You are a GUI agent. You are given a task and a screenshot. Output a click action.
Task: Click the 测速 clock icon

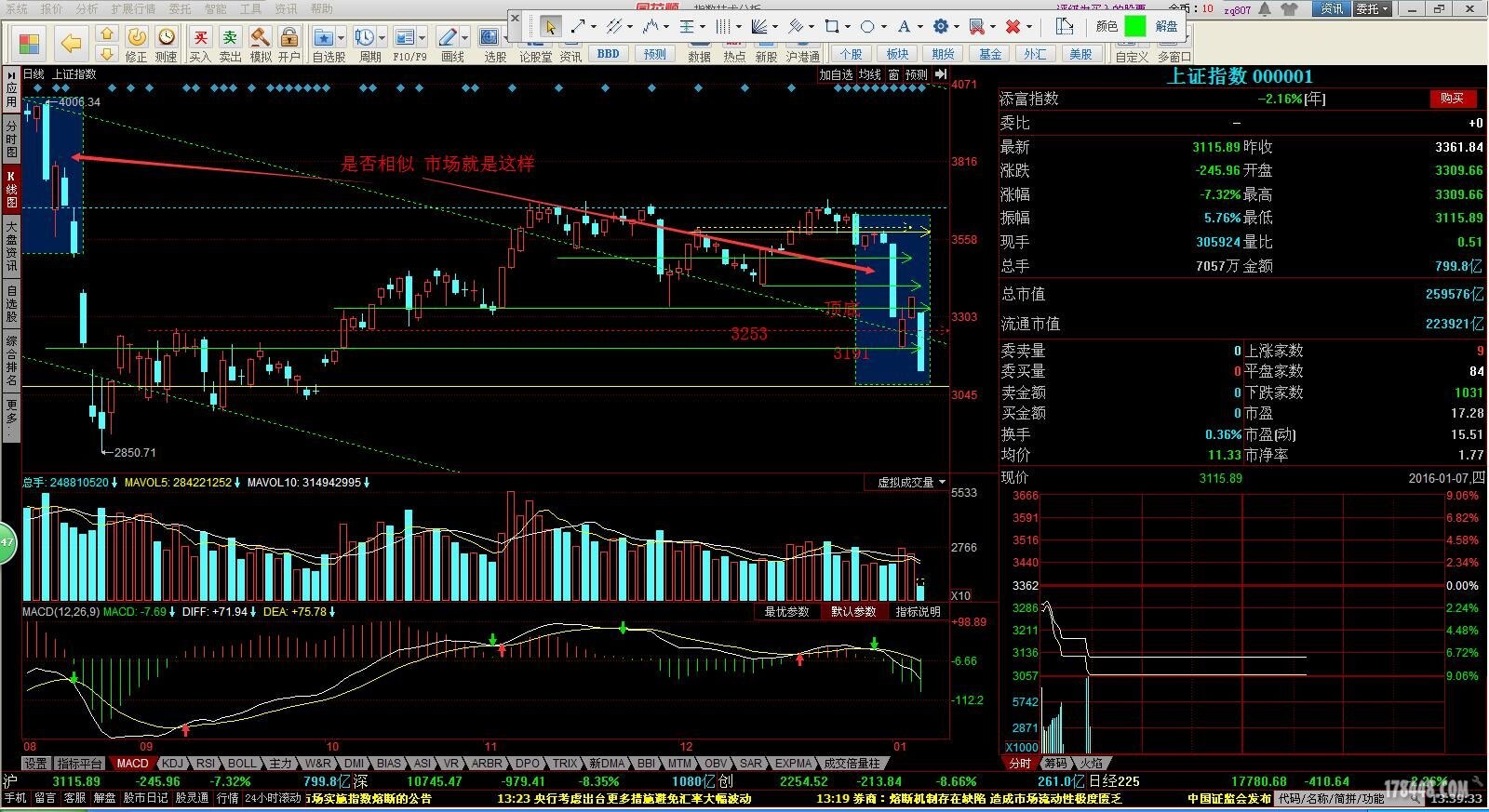tap(167, 37)
